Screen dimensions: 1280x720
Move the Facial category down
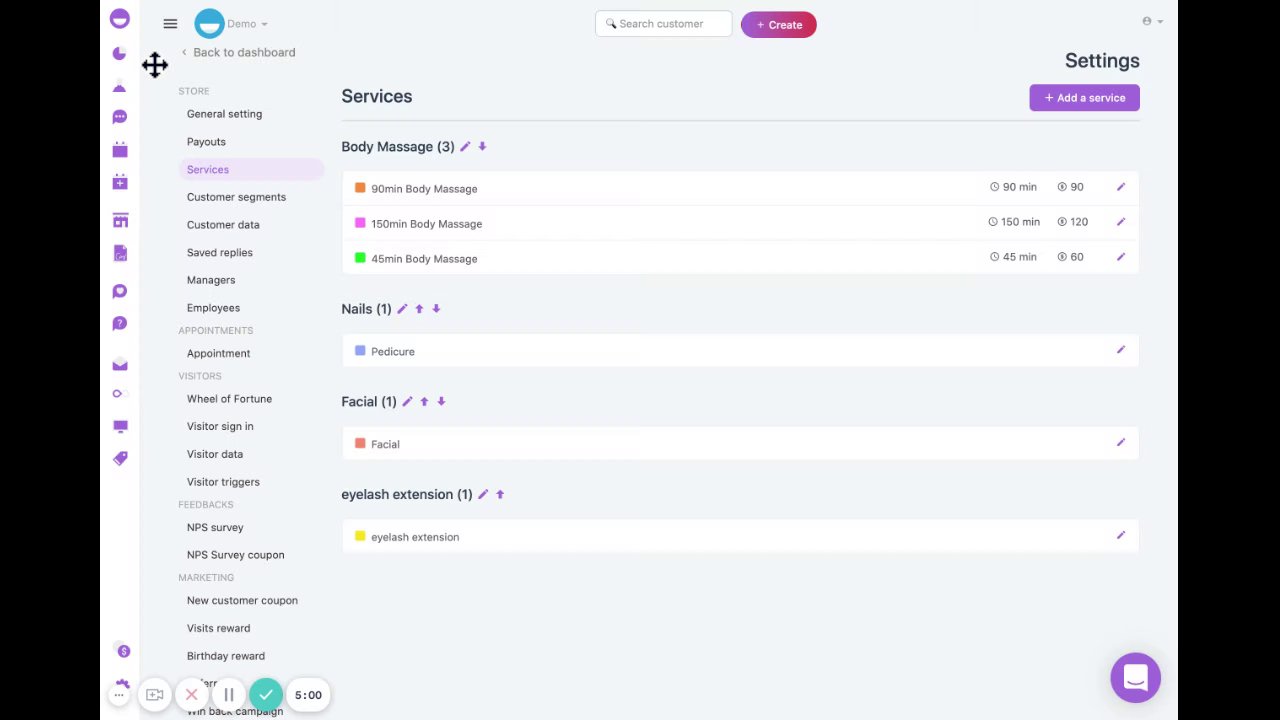441,402
